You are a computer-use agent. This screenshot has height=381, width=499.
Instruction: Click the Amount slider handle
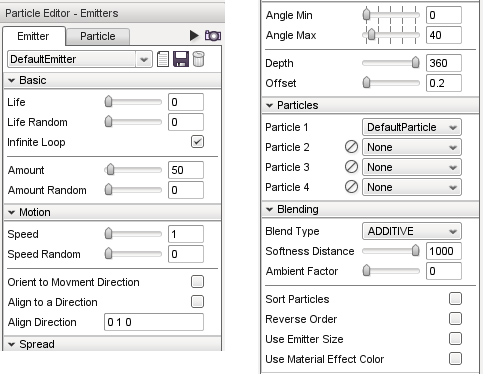(x=110, y=170)
